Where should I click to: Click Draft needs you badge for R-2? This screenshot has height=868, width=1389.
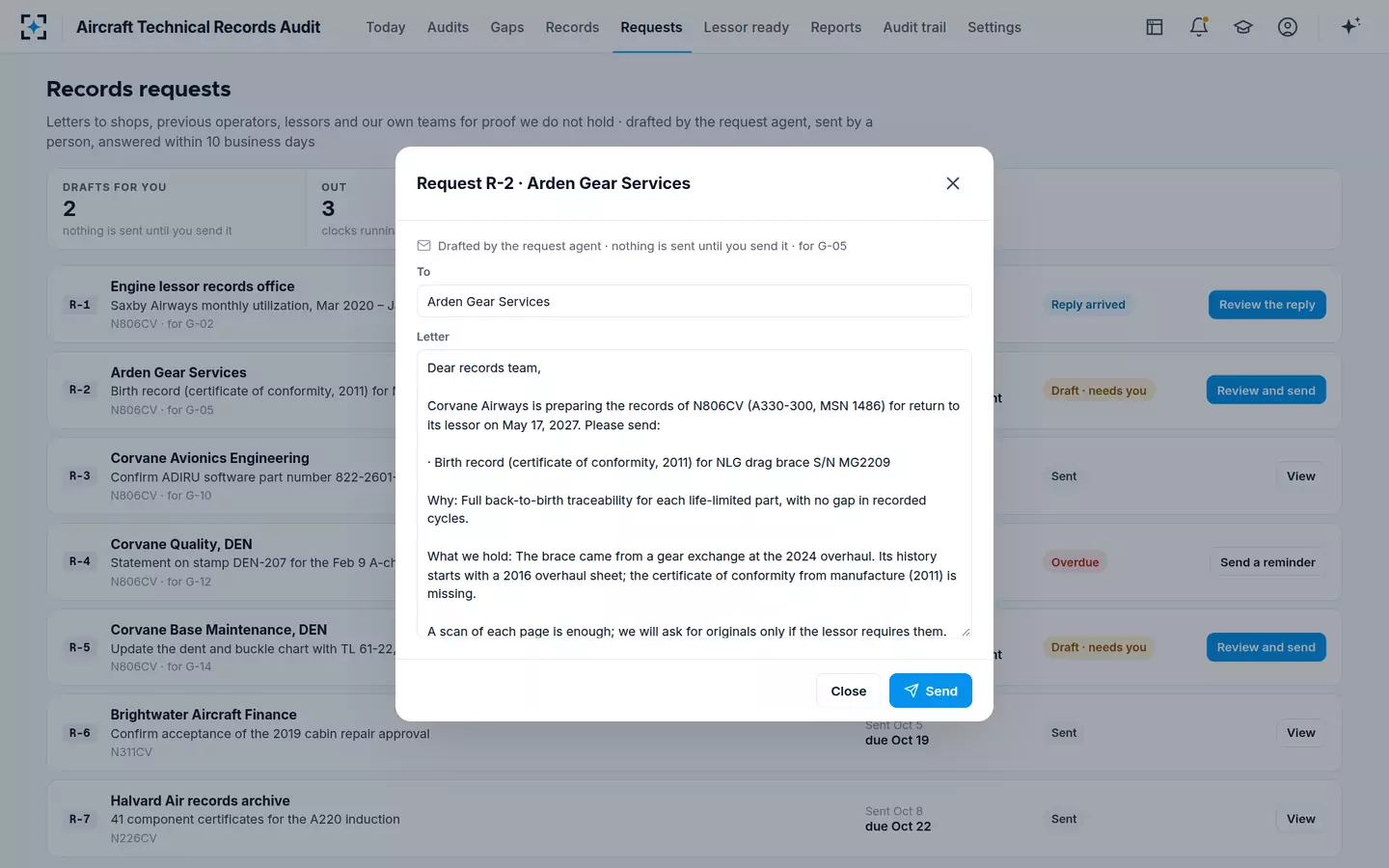[x=1099, y=391]
